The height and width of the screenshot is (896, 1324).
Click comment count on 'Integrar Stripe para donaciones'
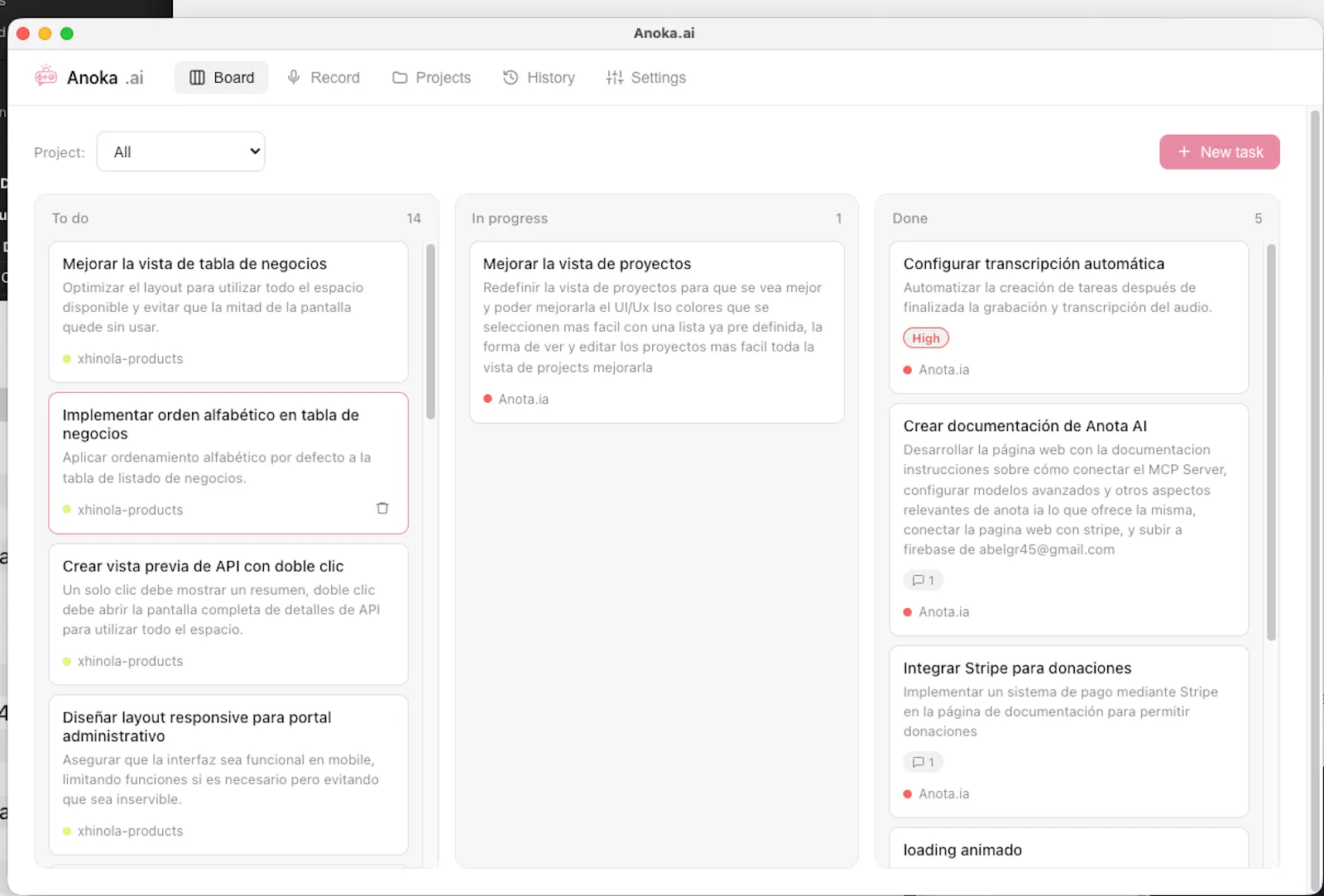(x=923, y=762)
